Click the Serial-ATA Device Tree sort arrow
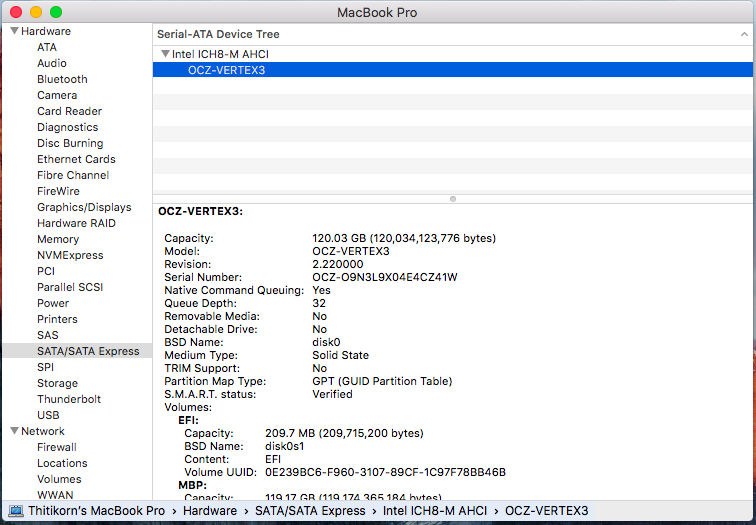This screenshot has width=756, height=525. [x=743, y=34]
